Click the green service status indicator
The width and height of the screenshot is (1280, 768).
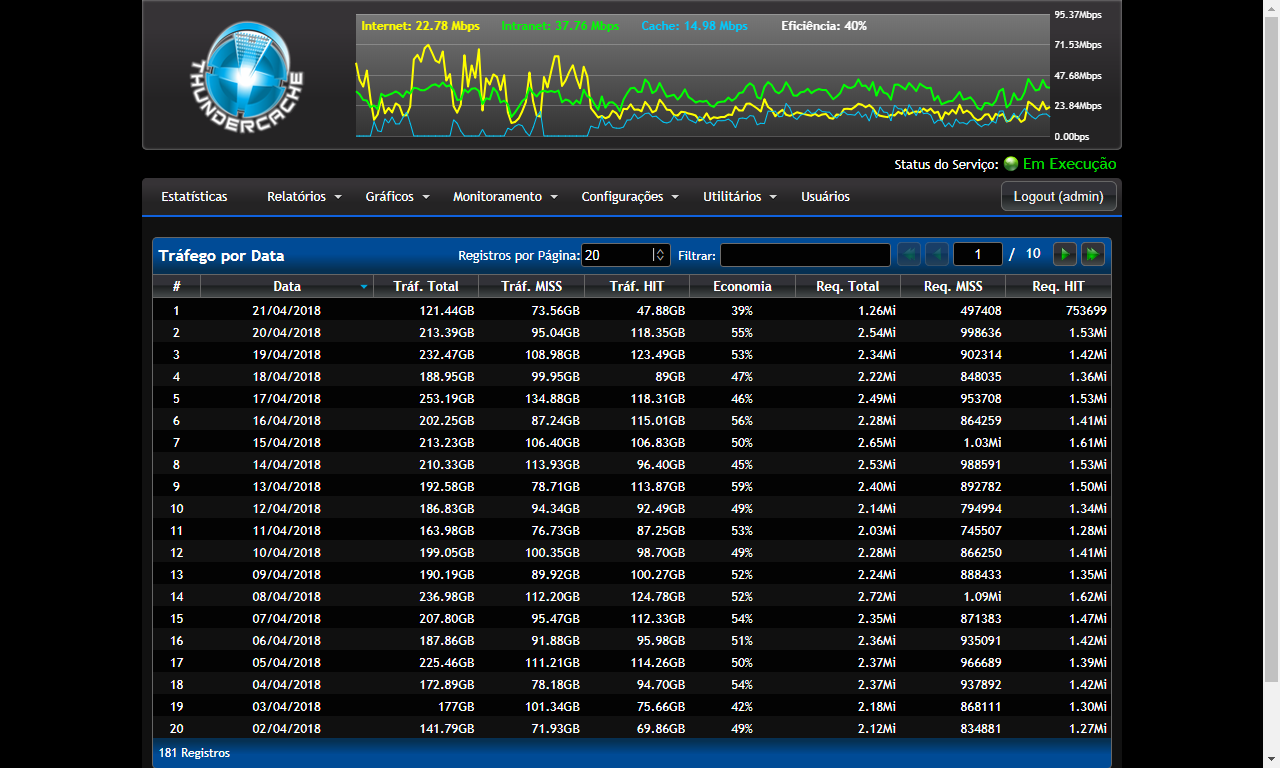[x=1011, y=164]
